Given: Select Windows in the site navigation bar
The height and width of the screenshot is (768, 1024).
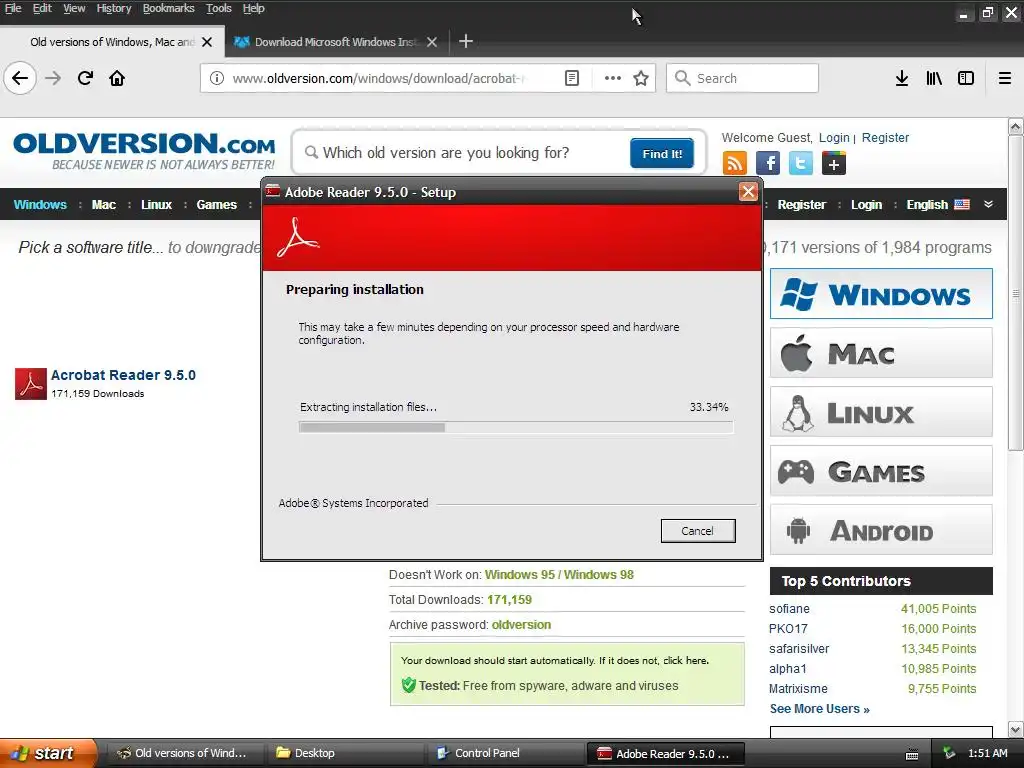Looking at the screenshot, I should (x=40, y=204).
